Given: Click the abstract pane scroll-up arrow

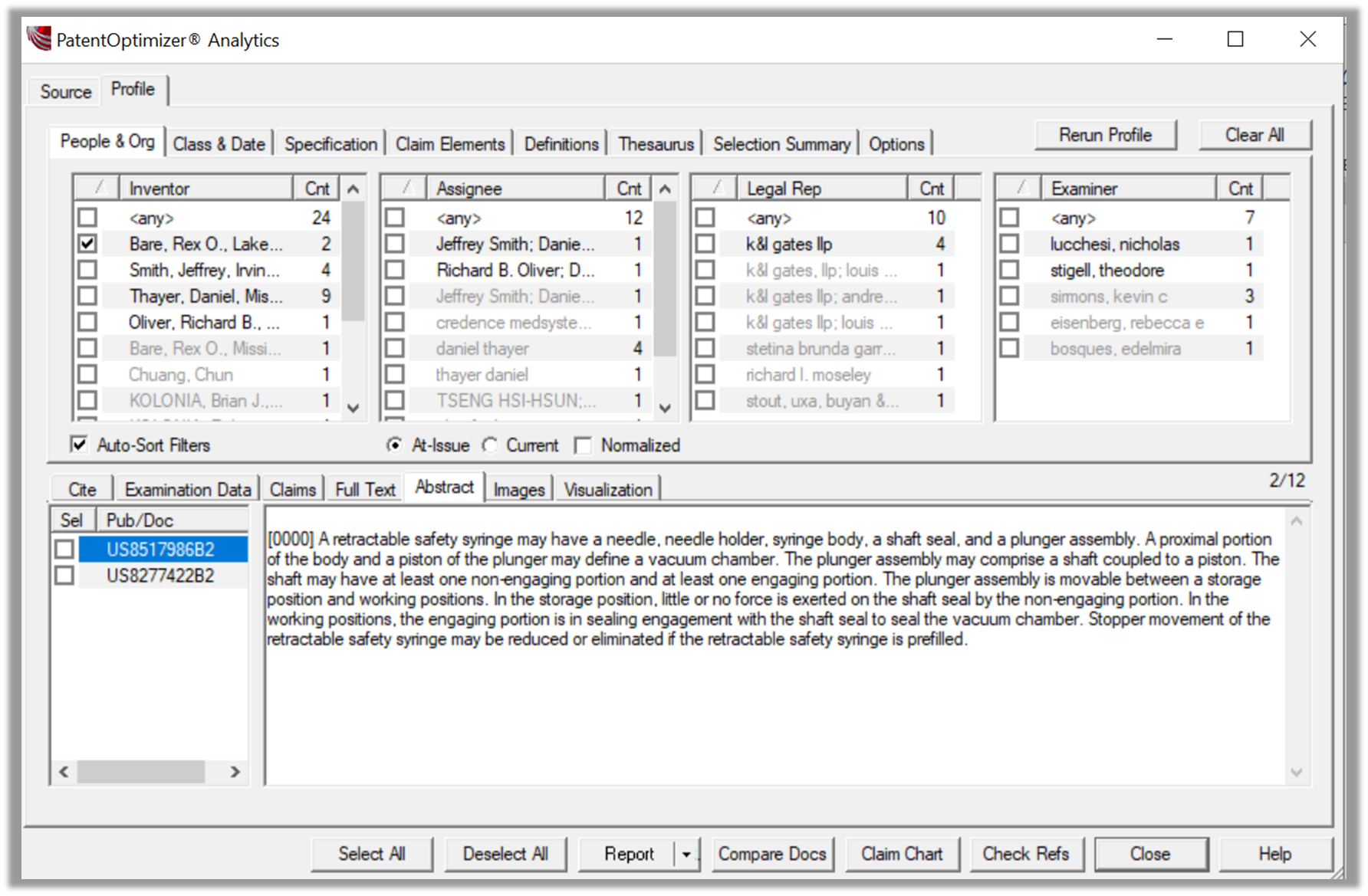Looking at the screenshot, I should tap(1297, 521).
